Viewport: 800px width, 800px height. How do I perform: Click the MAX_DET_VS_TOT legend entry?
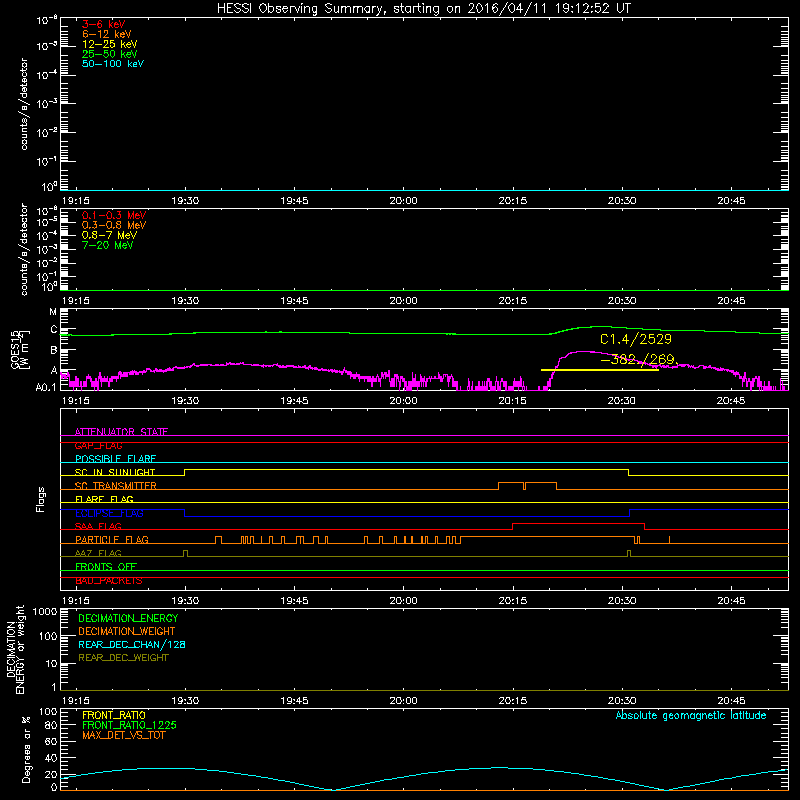point(124,735)
